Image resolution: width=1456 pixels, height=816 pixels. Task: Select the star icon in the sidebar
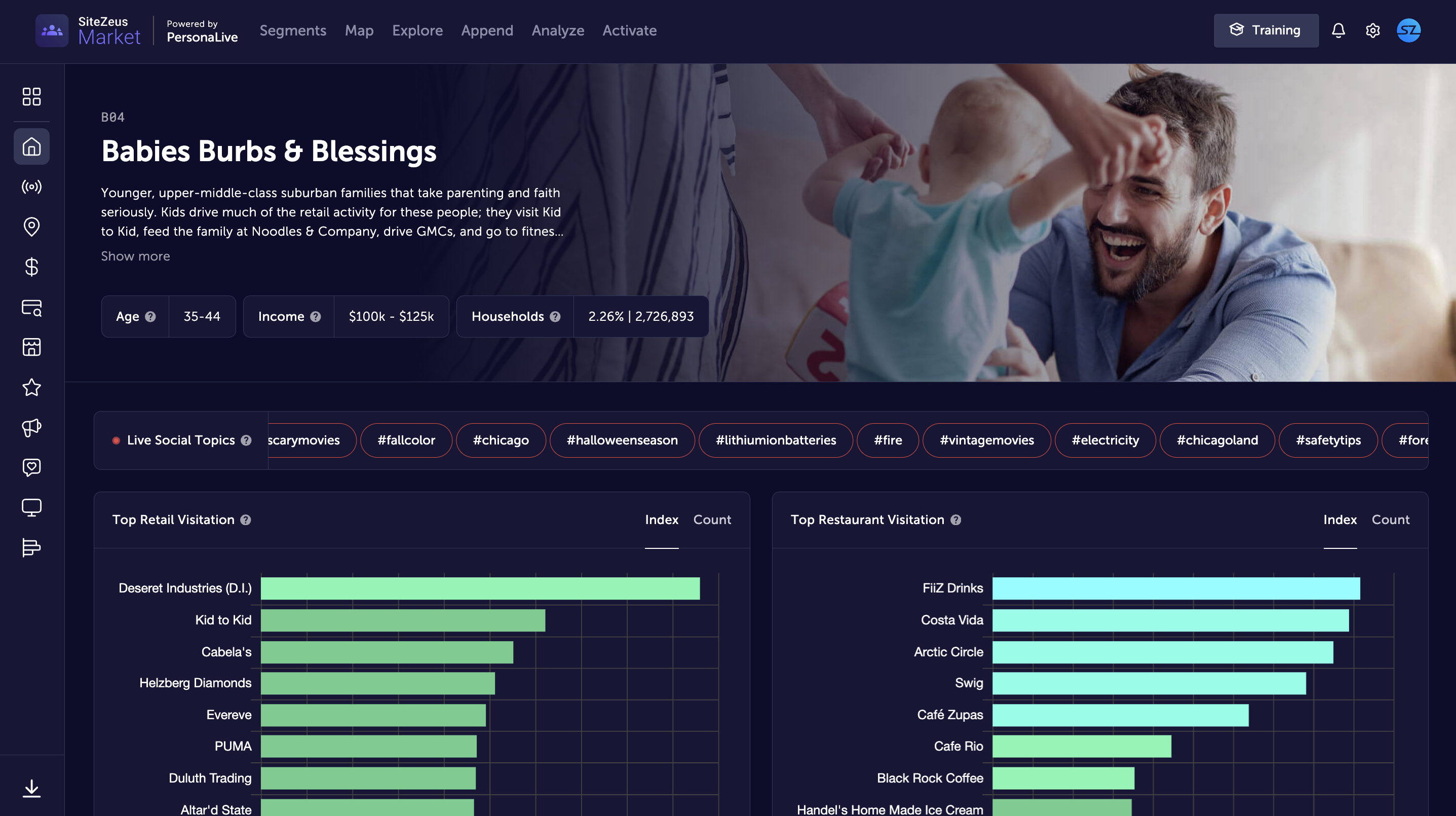31,387
